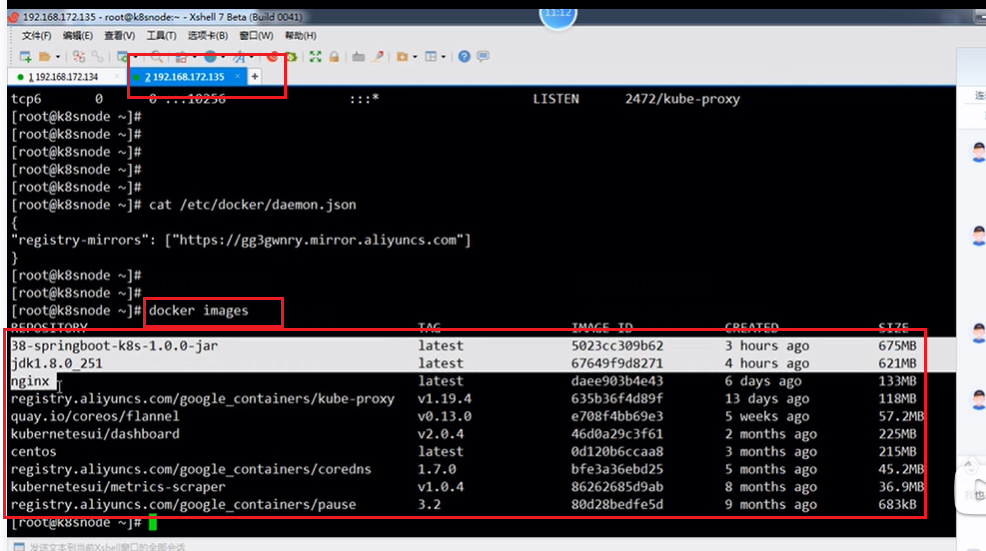Click the Xshell app icon in title bar
Screen dimensions: 986x551
tap(13, 17)
